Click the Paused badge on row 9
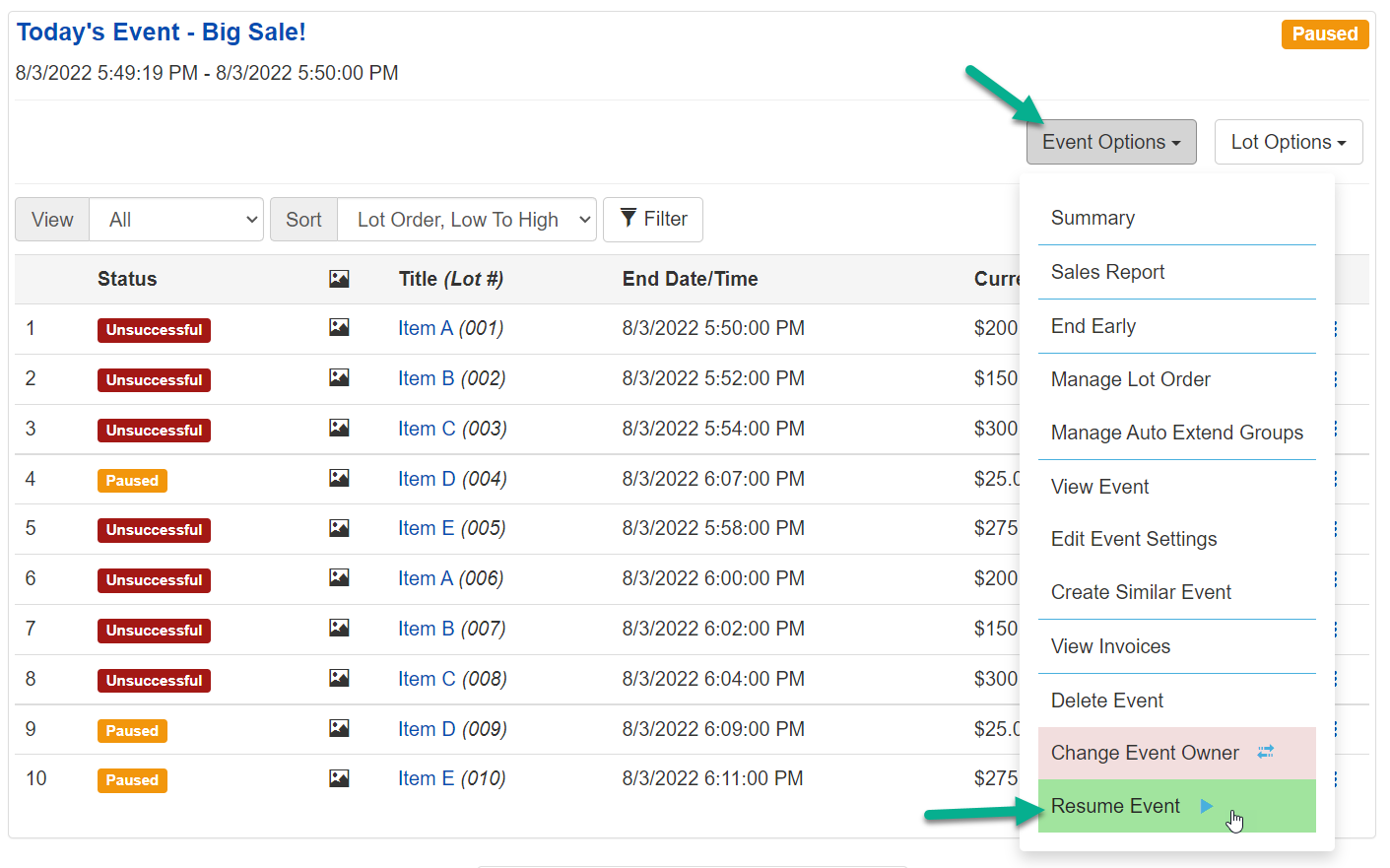Image resolution: width=1390 pixels, height=868 pixels. pyautogui.click(x=132, y=731)
